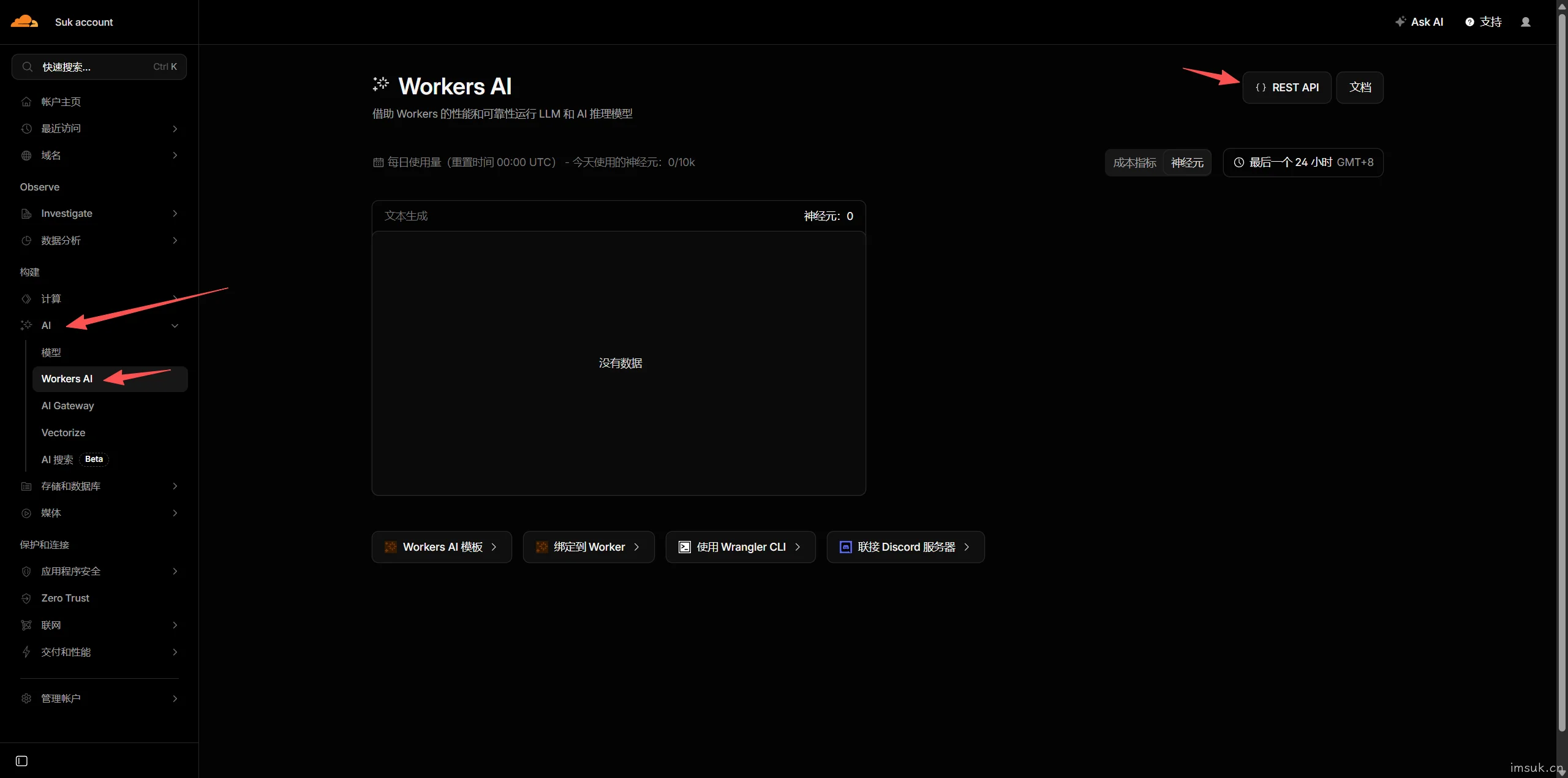Switch metric toggle to 神经元
The height and width of the screenshot is (778, 1568).
tap(1187, 163)
